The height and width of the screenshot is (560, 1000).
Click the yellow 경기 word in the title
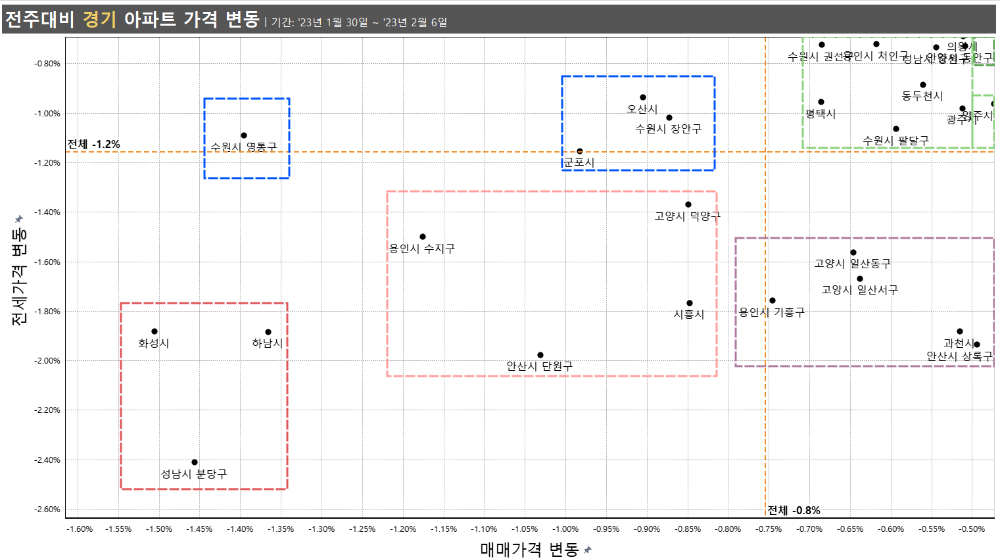(99, 19)
